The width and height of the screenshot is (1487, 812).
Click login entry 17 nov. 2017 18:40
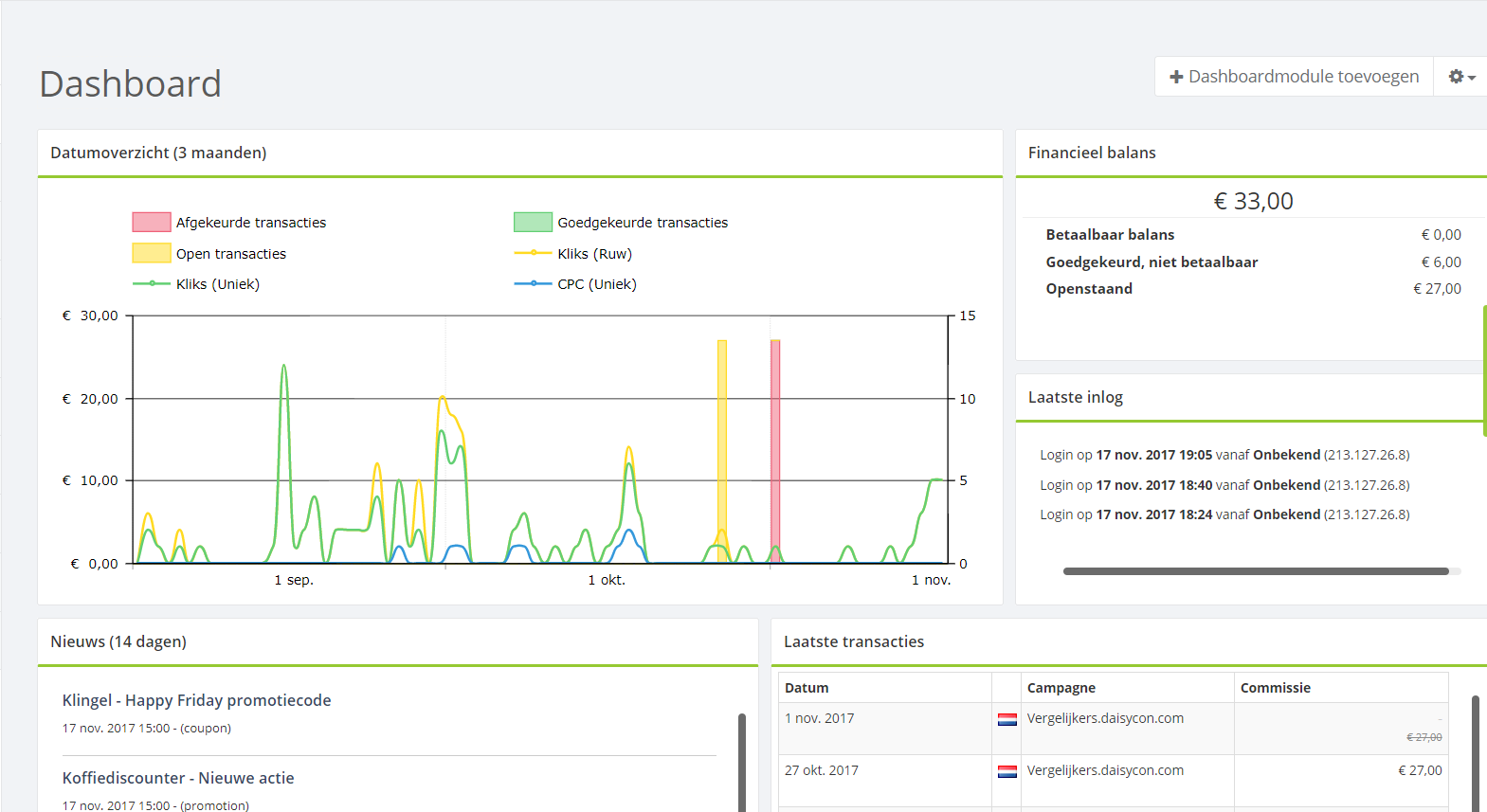coord(1224,485)
